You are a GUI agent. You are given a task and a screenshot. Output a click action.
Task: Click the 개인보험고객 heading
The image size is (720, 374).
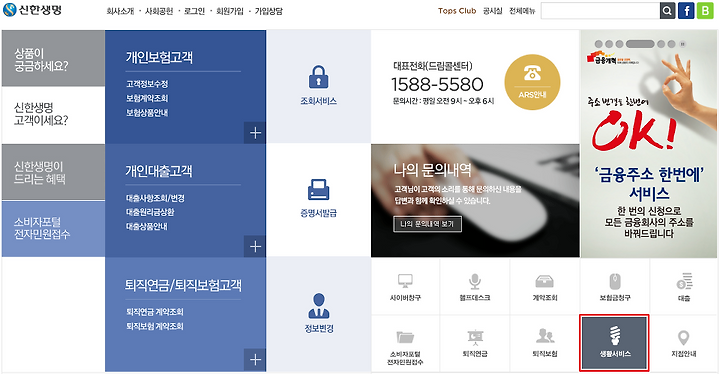(x=159, y=57)
